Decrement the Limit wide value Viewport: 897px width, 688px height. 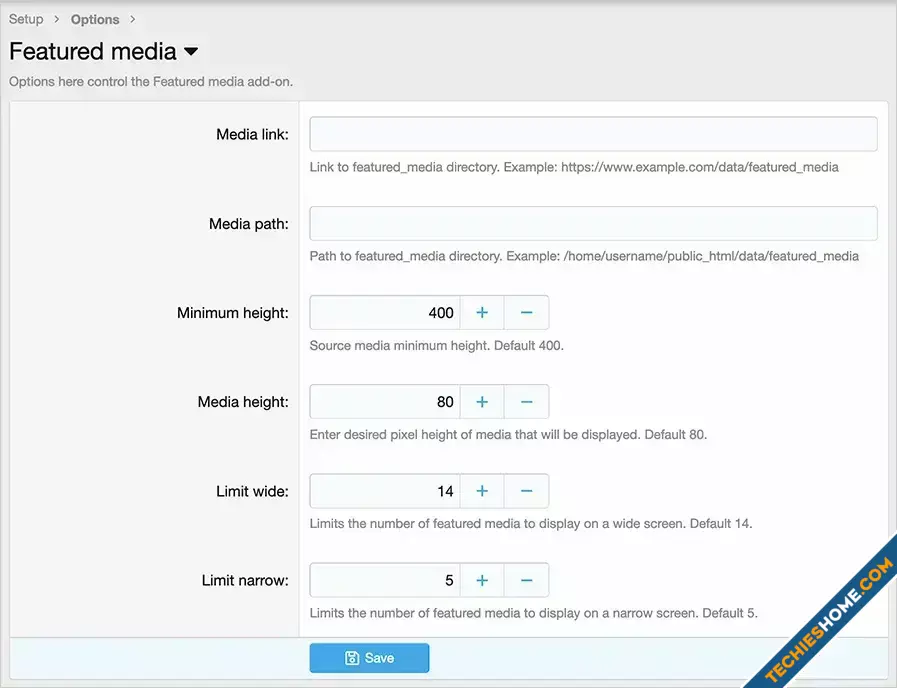[x=526, y=491]
